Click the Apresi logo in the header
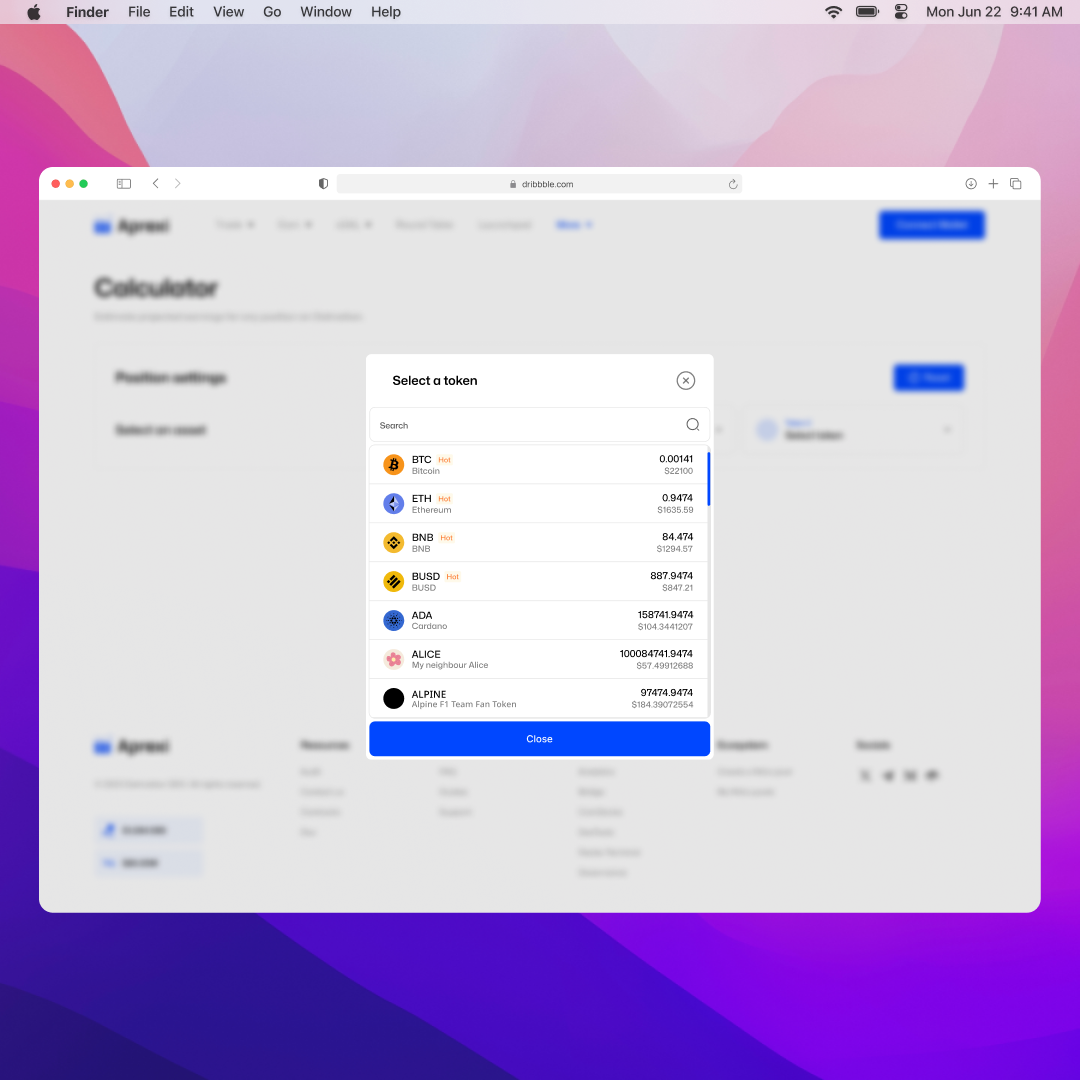This screenshot has height=1080, width=1080. 130,225
